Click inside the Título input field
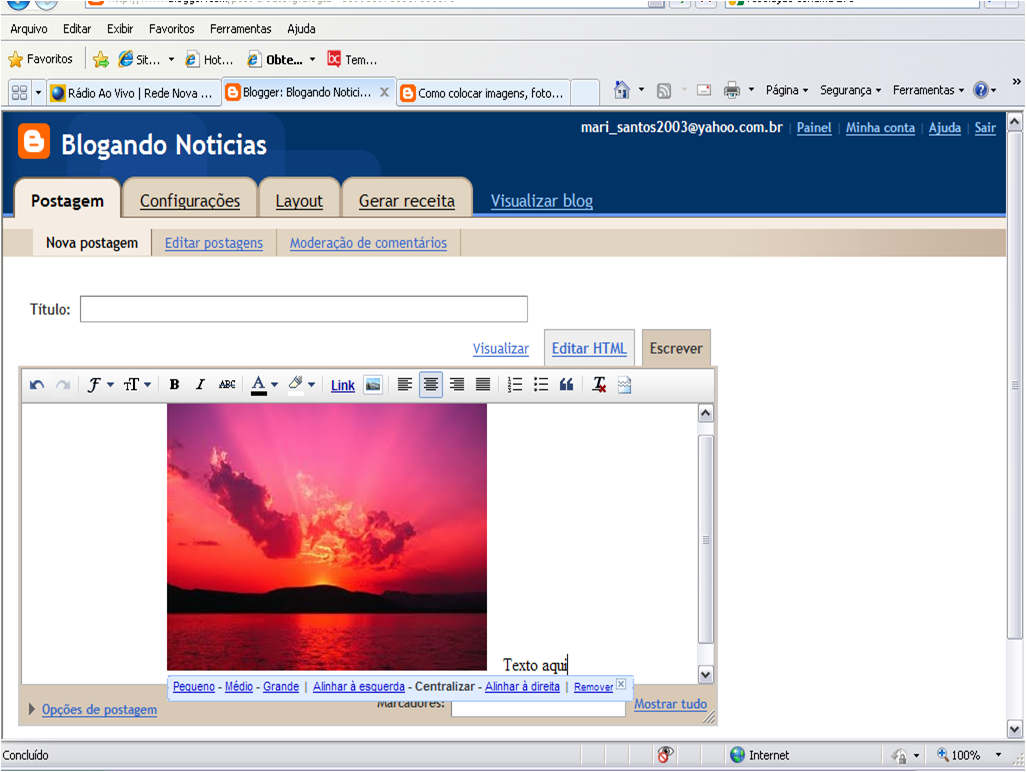 [303, 309]
